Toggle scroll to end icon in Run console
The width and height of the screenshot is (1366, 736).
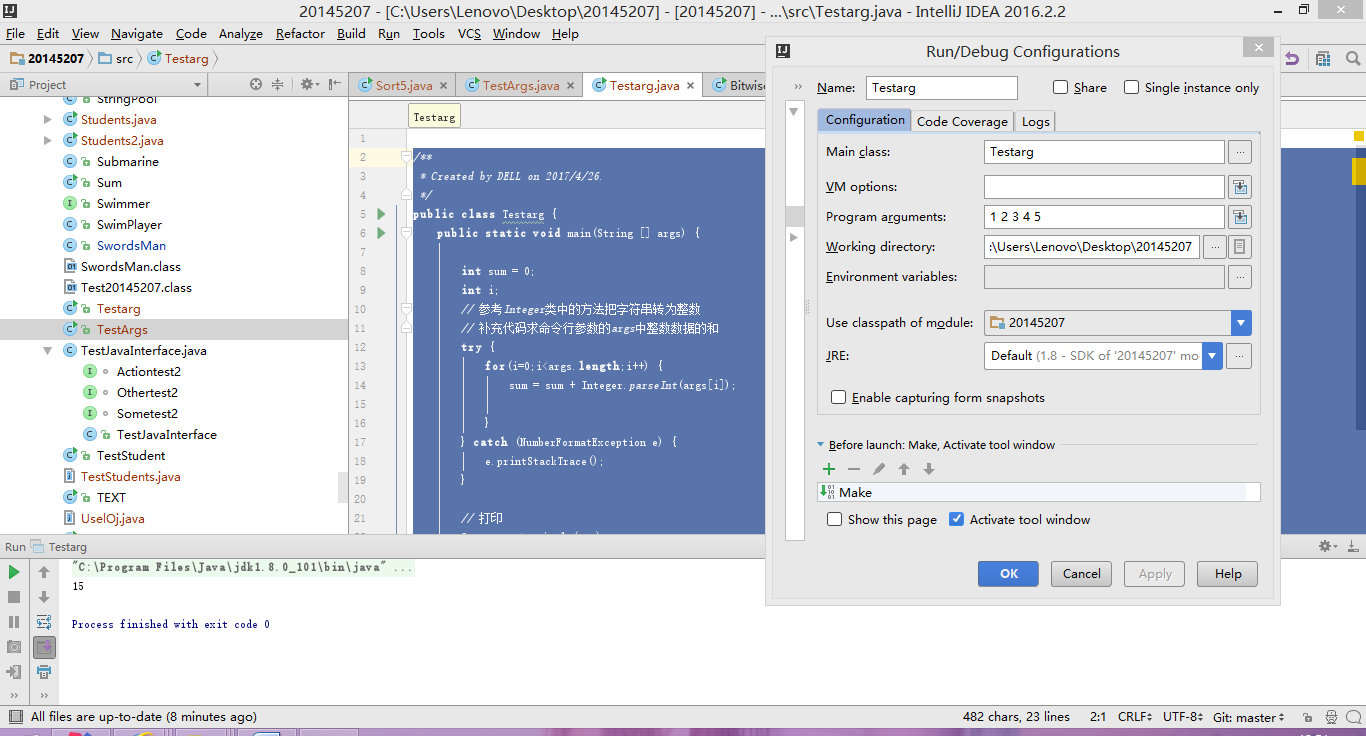pos(44,647)
